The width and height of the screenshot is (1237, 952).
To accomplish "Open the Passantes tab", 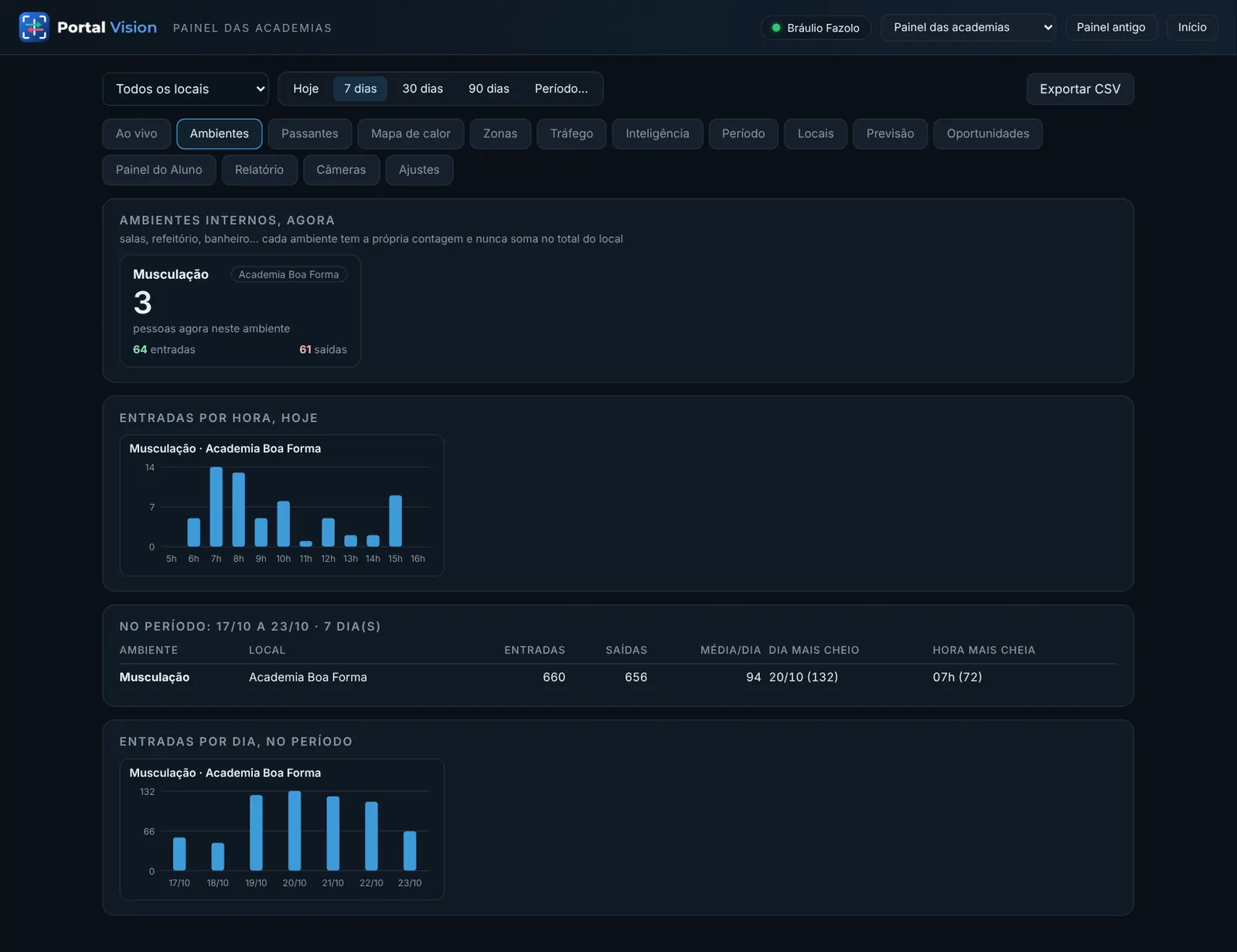I will (309, 134).
